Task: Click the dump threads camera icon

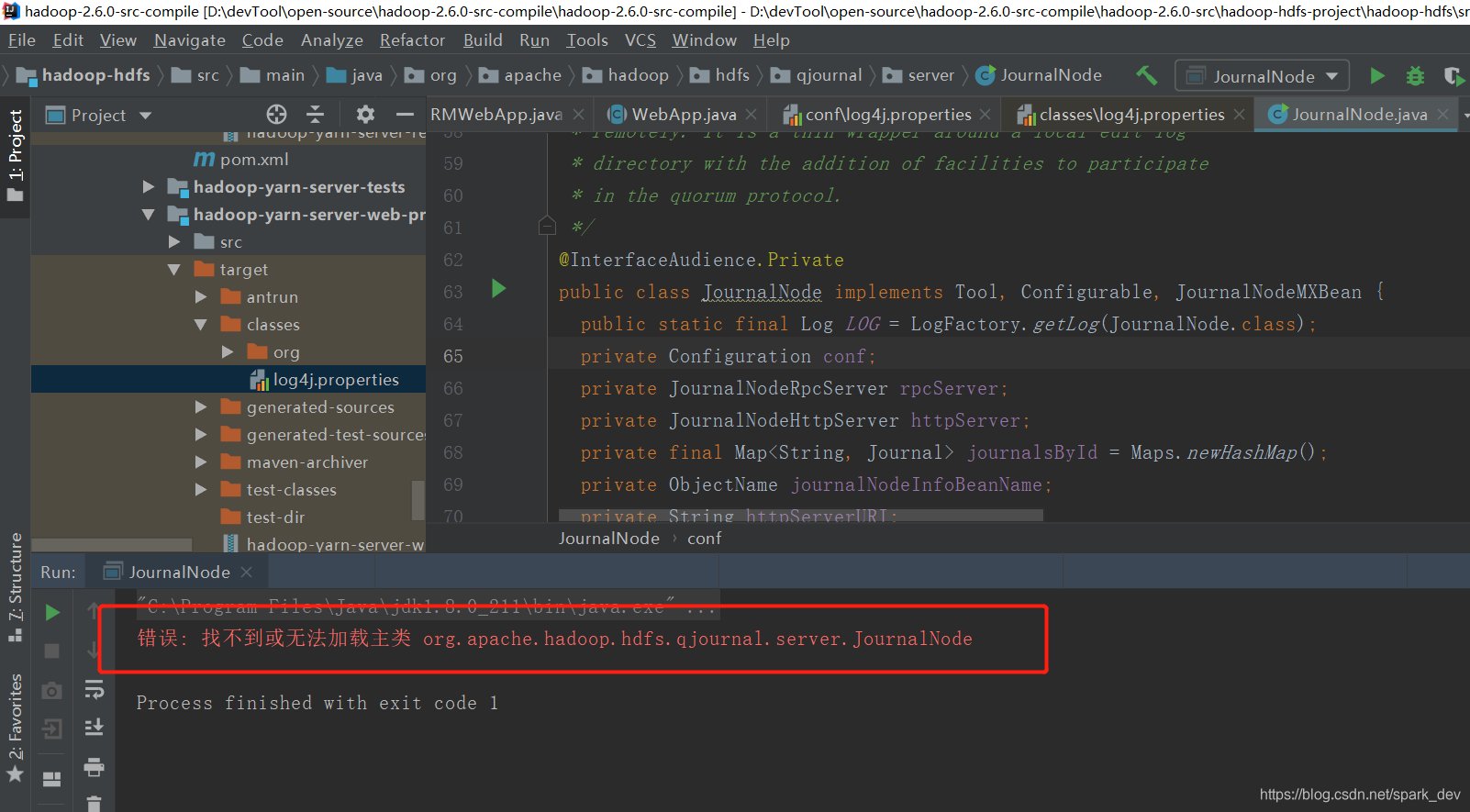Action: (52, 690)
